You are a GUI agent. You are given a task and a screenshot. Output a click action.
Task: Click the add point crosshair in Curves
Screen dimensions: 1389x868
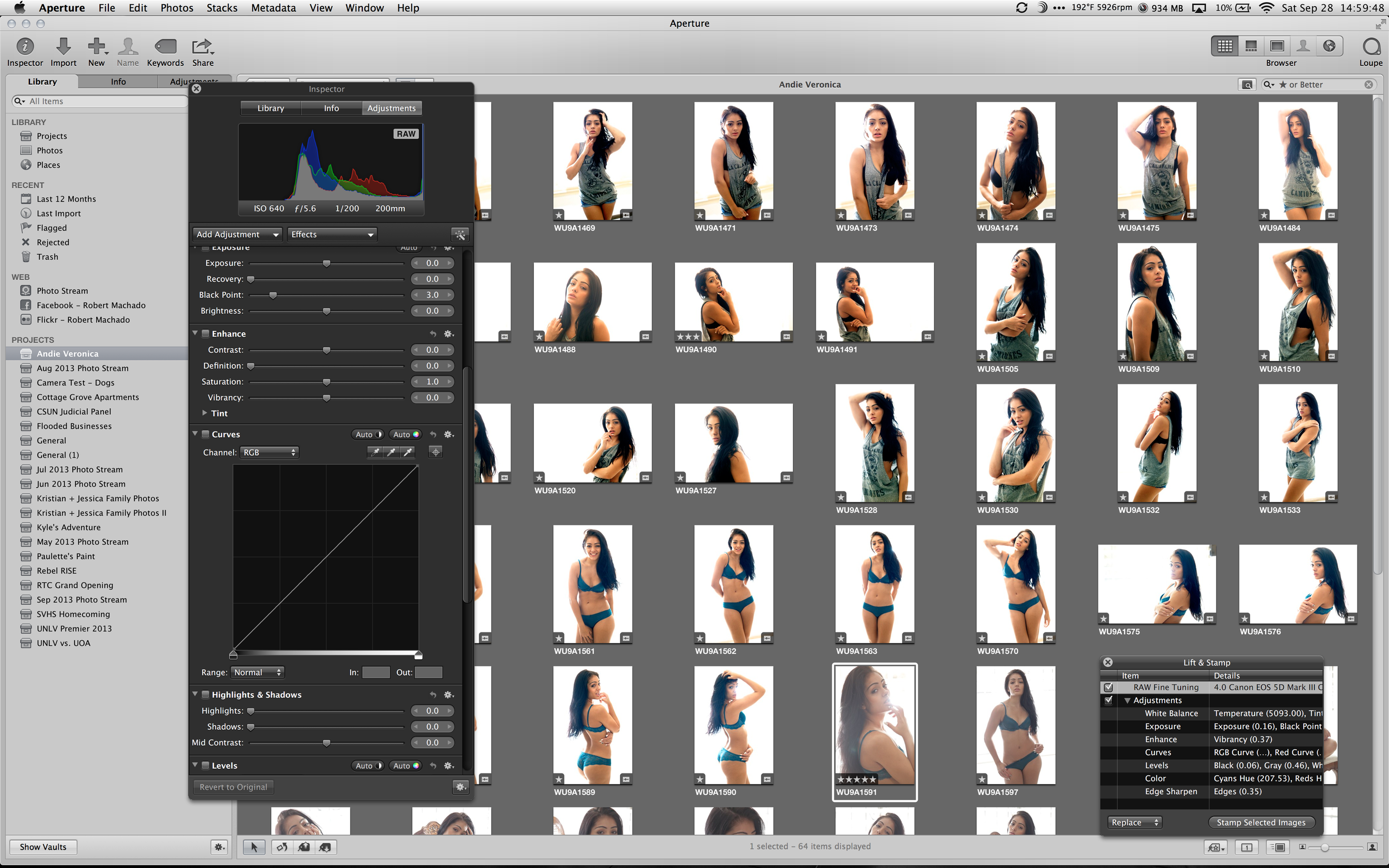click(x=436, y=453)
